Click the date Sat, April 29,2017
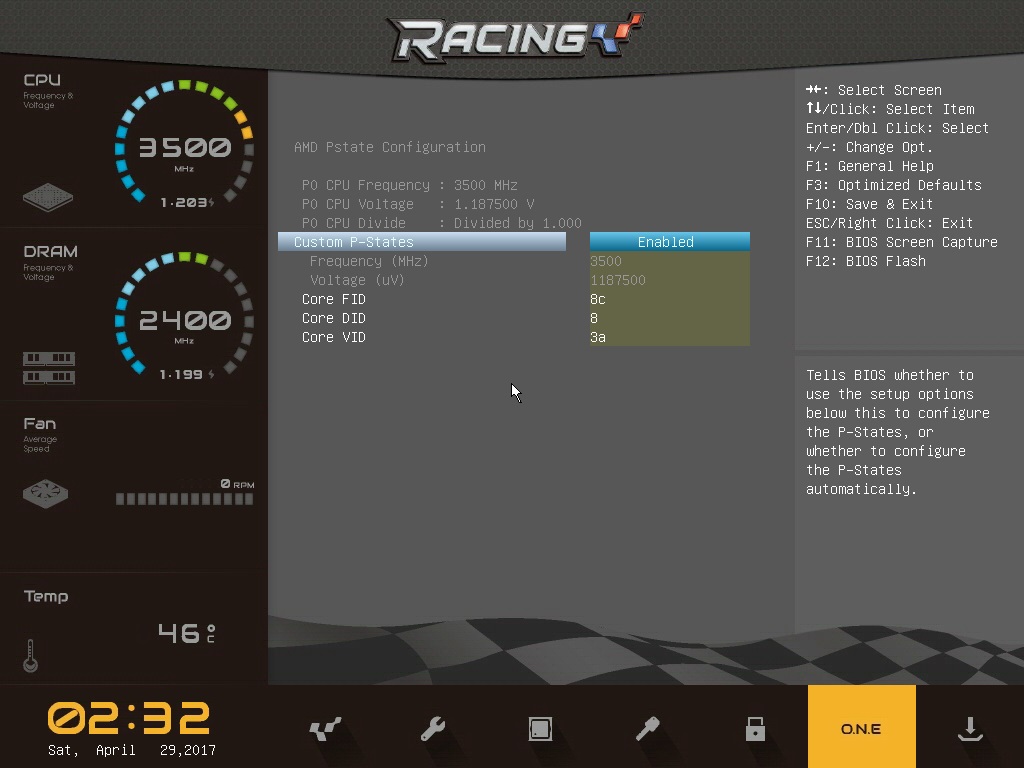Screen dimensions: 1024x768 coord(132,750)
